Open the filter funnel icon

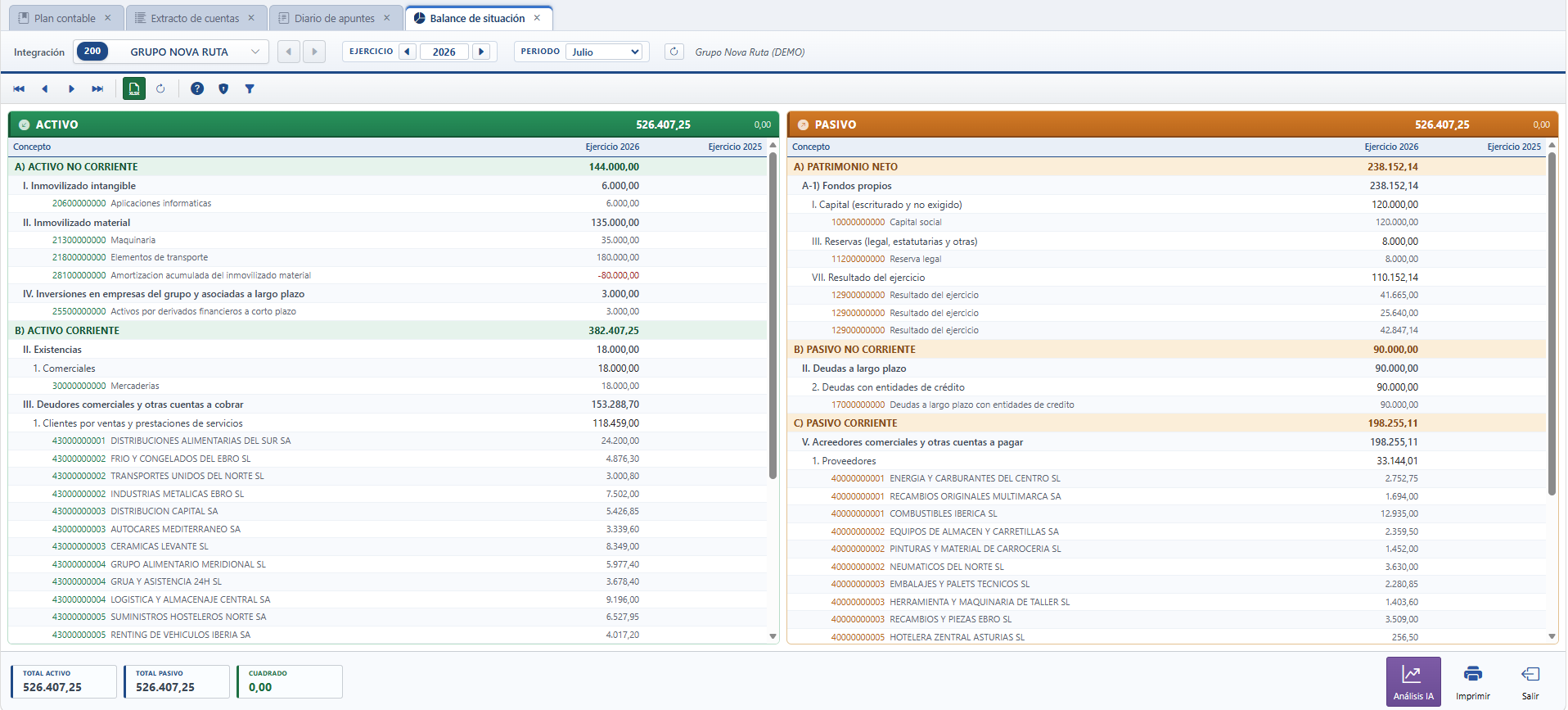250,88
